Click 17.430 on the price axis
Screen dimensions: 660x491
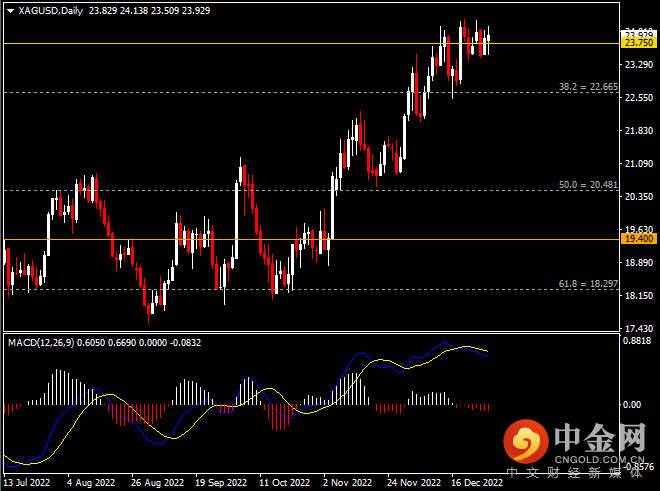click(x=638, y=328)
